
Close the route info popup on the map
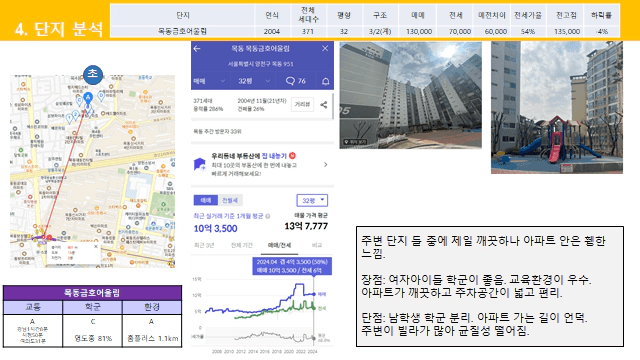(96, 247)
